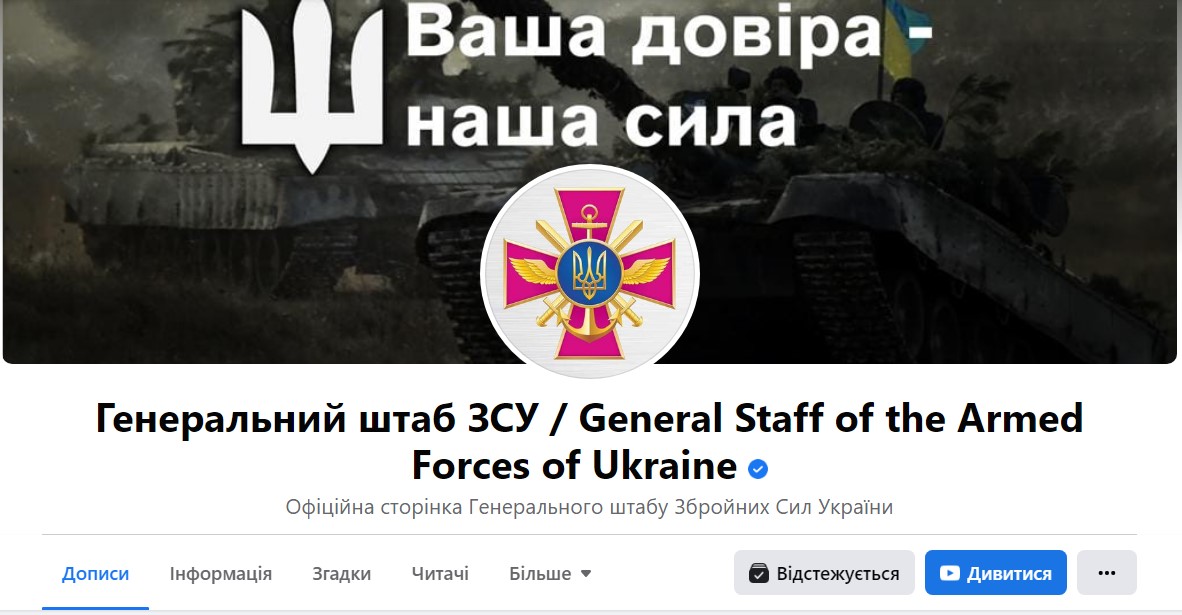The height and width of the screenshot is (615, 1182).
Task: Click the blue Дивитися button
Action: pyautogui.click(x=996, y=573)
